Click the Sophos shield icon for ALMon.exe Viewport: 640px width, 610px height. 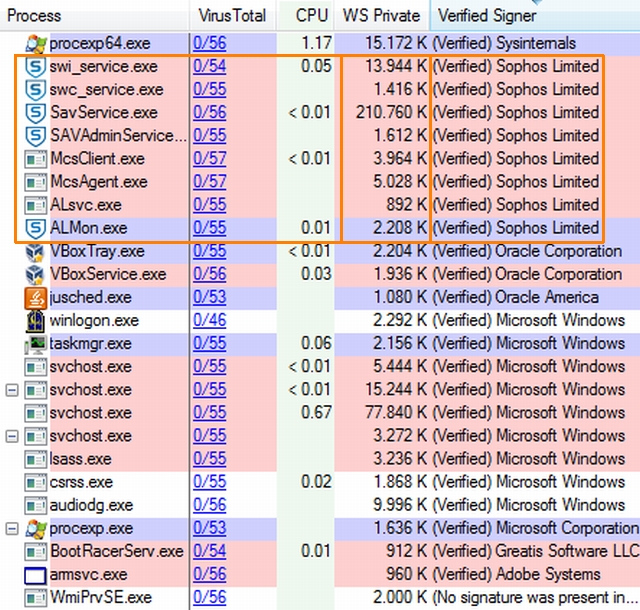[x=36, y=228]
